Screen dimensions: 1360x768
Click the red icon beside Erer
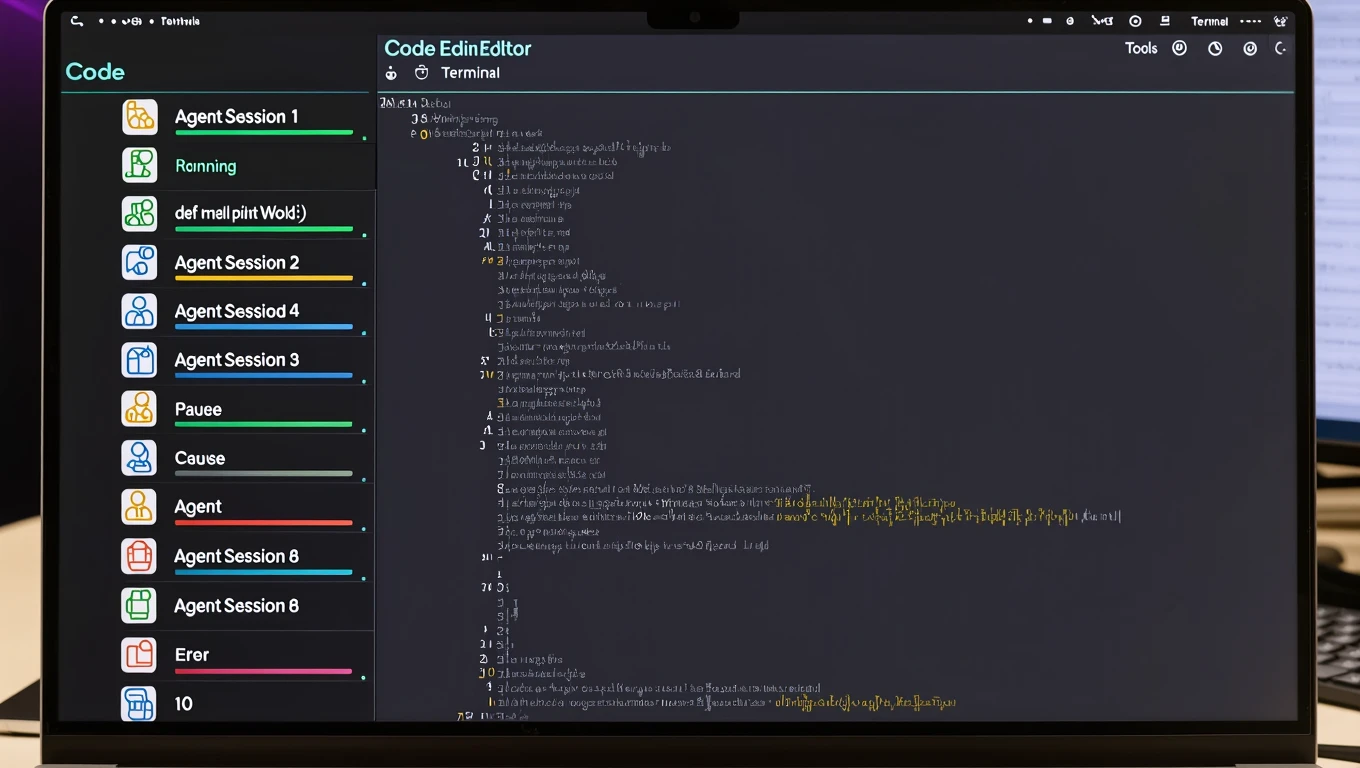pyautogui.click(x=140, y=655)
